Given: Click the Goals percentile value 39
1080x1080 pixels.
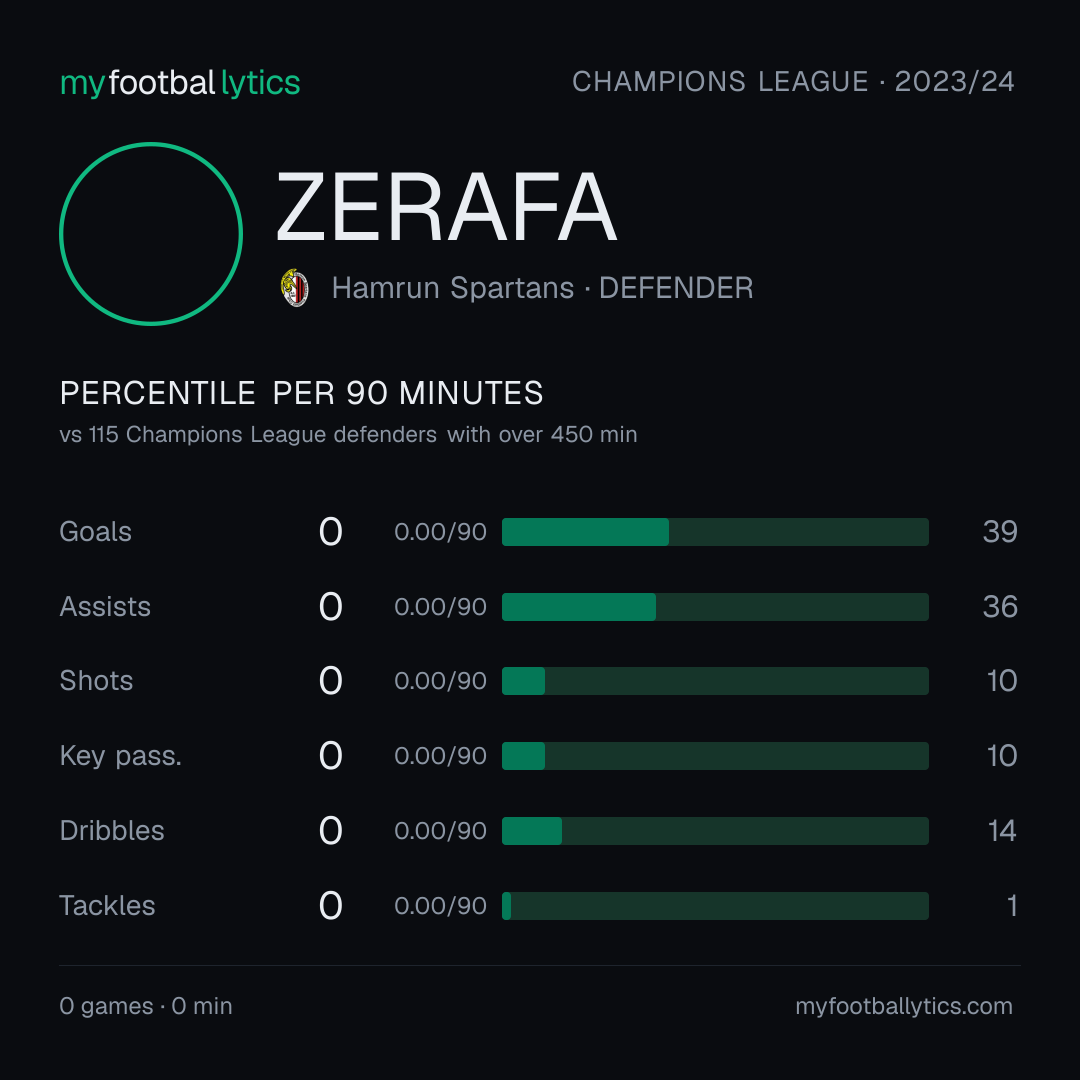Looking at the screenshot, I should click(1000, 532).
